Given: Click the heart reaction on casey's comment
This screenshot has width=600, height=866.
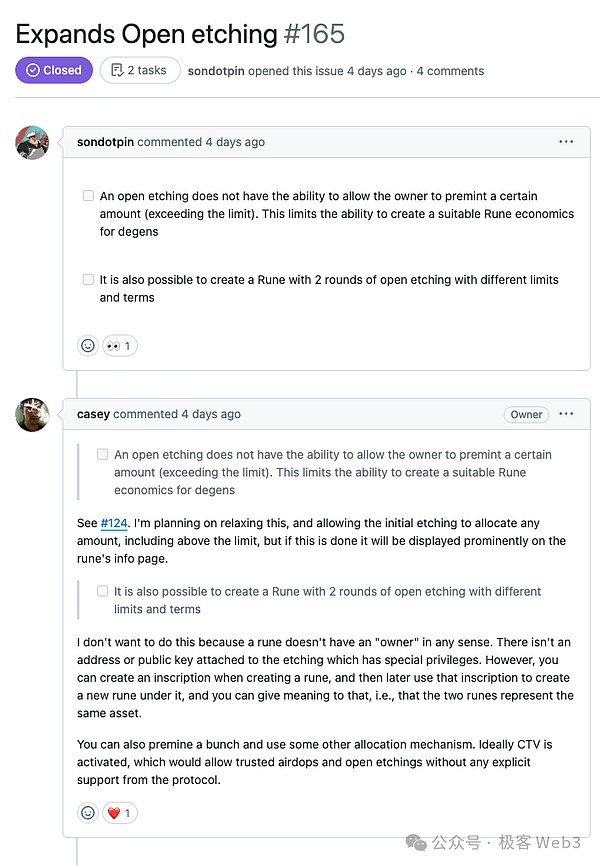Looking at the screenshot, I should click(x=120, y=813).
